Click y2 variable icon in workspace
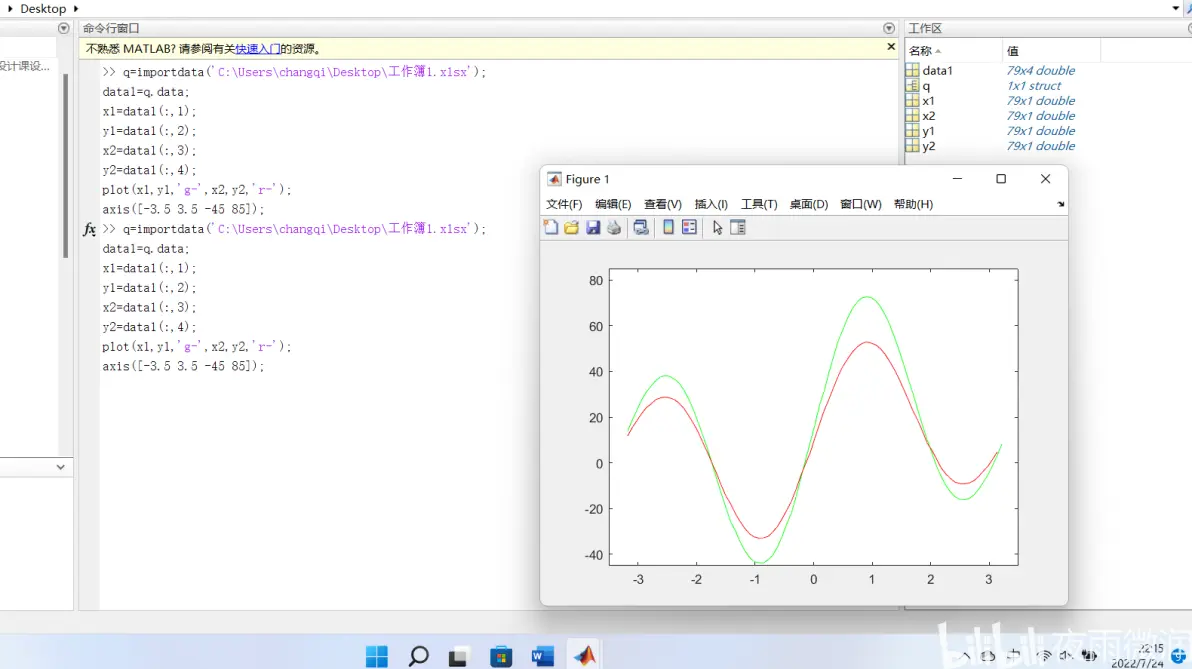This screenshot has width=1192, height=669. tap(912, 145)
